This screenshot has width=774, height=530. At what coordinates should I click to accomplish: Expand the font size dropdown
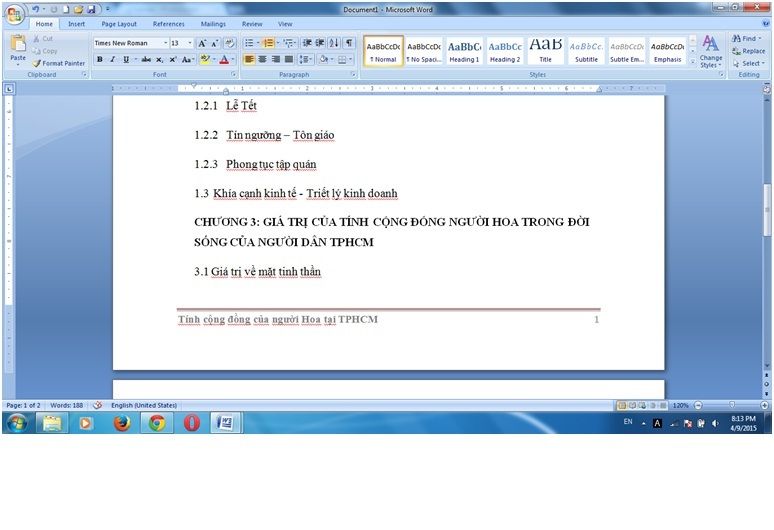[x=190, y=43]
